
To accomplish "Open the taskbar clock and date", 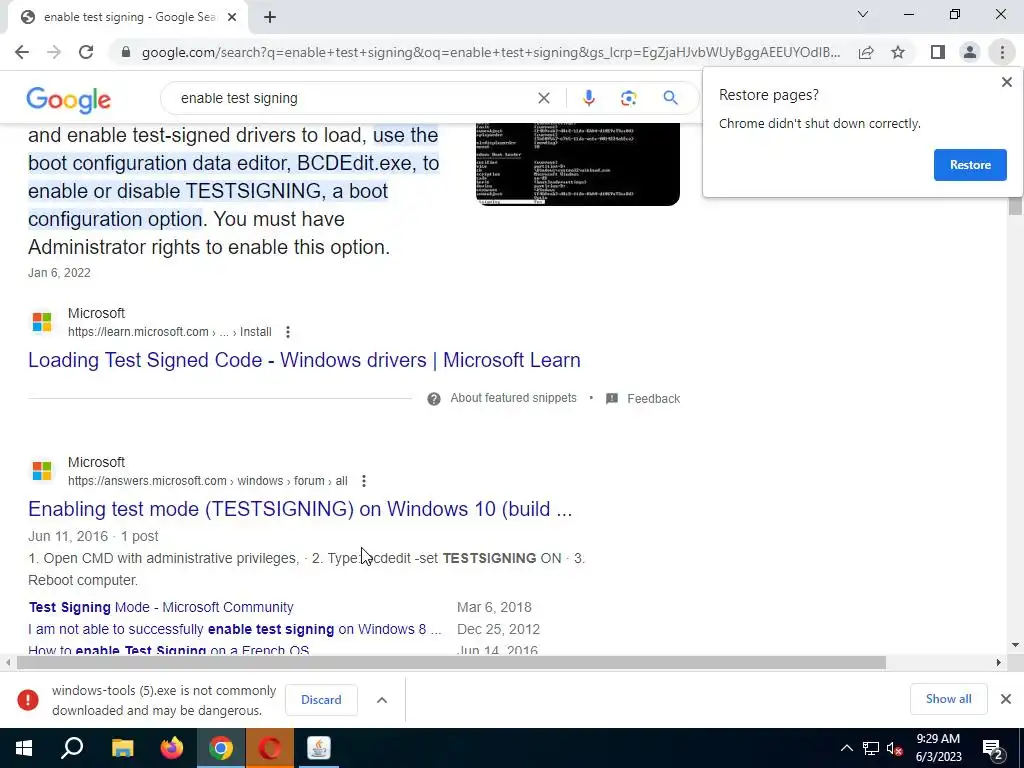I will [x=938, y=748].
